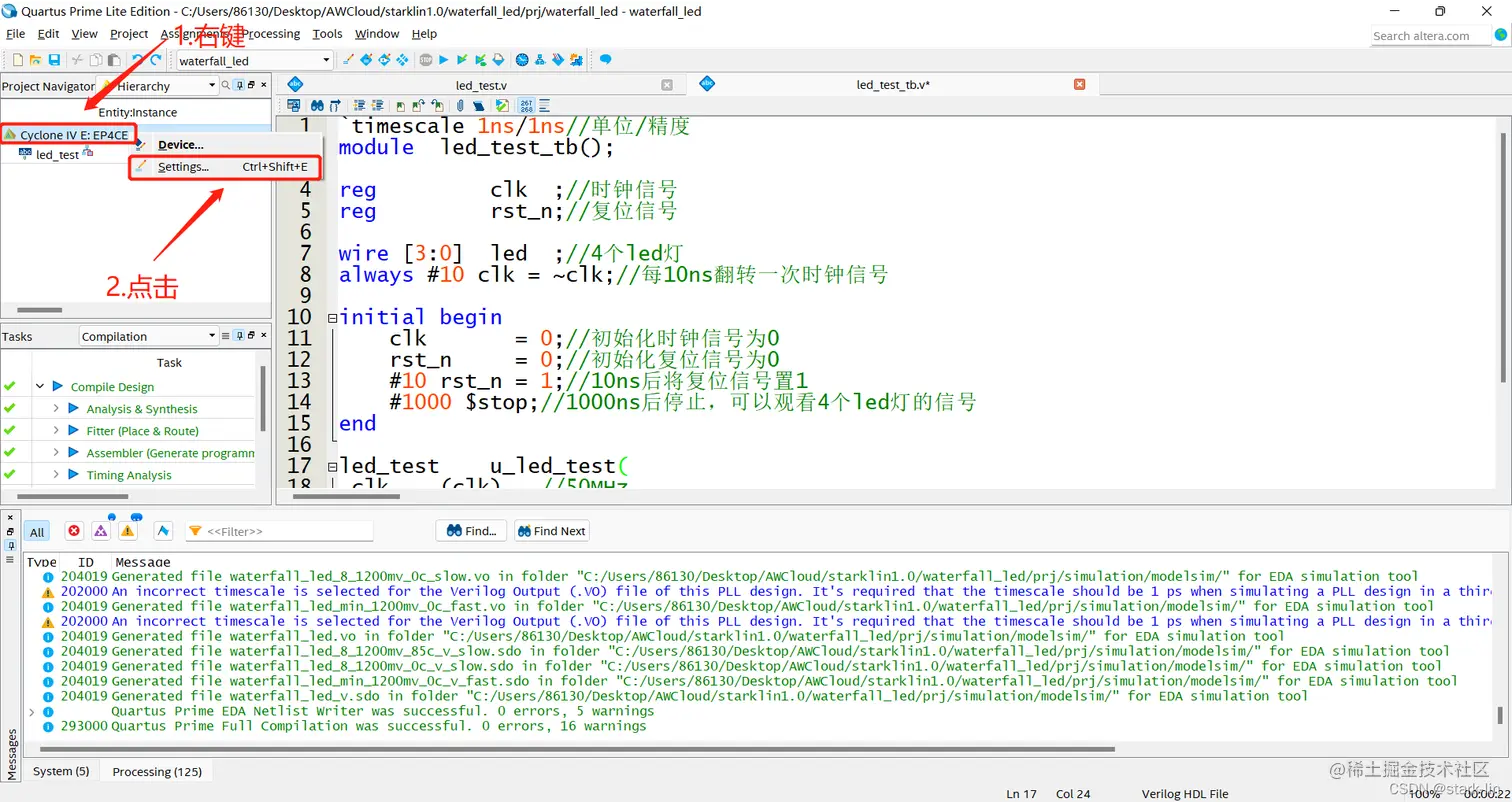This screenshot has width=1512, height=802.
Task: Toggle line numbers 267/268 icon
Action: tap(526, 105)
